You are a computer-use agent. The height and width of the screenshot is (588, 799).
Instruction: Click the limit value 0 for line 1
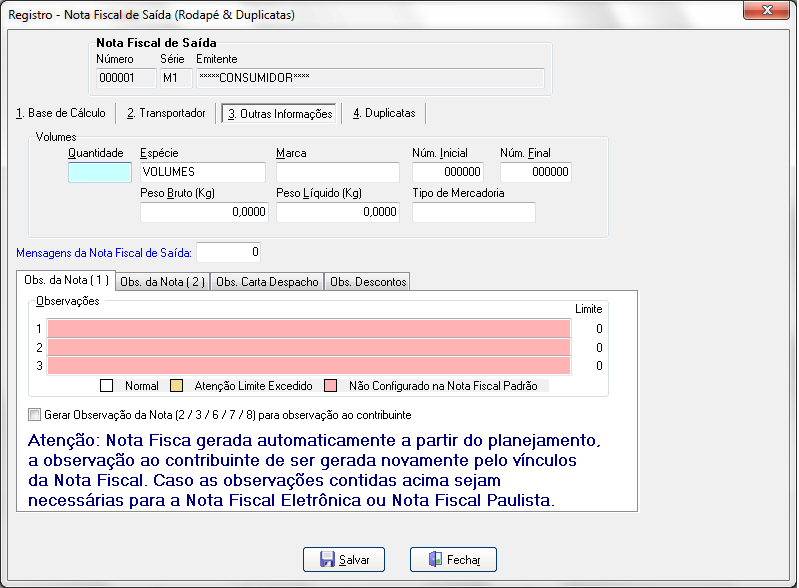(599, 329)
